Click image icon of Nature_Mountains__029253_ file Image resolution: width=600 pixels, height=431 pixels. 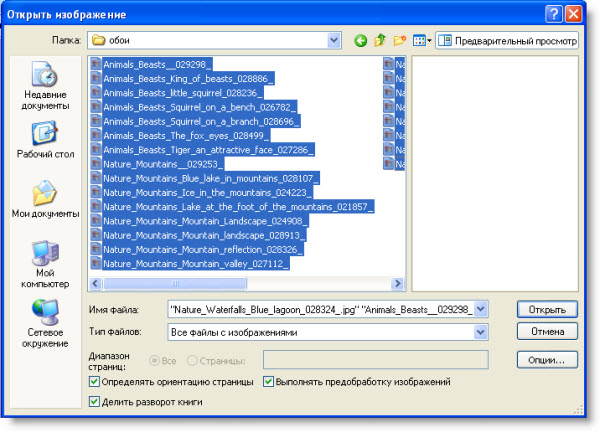[96, 164]
